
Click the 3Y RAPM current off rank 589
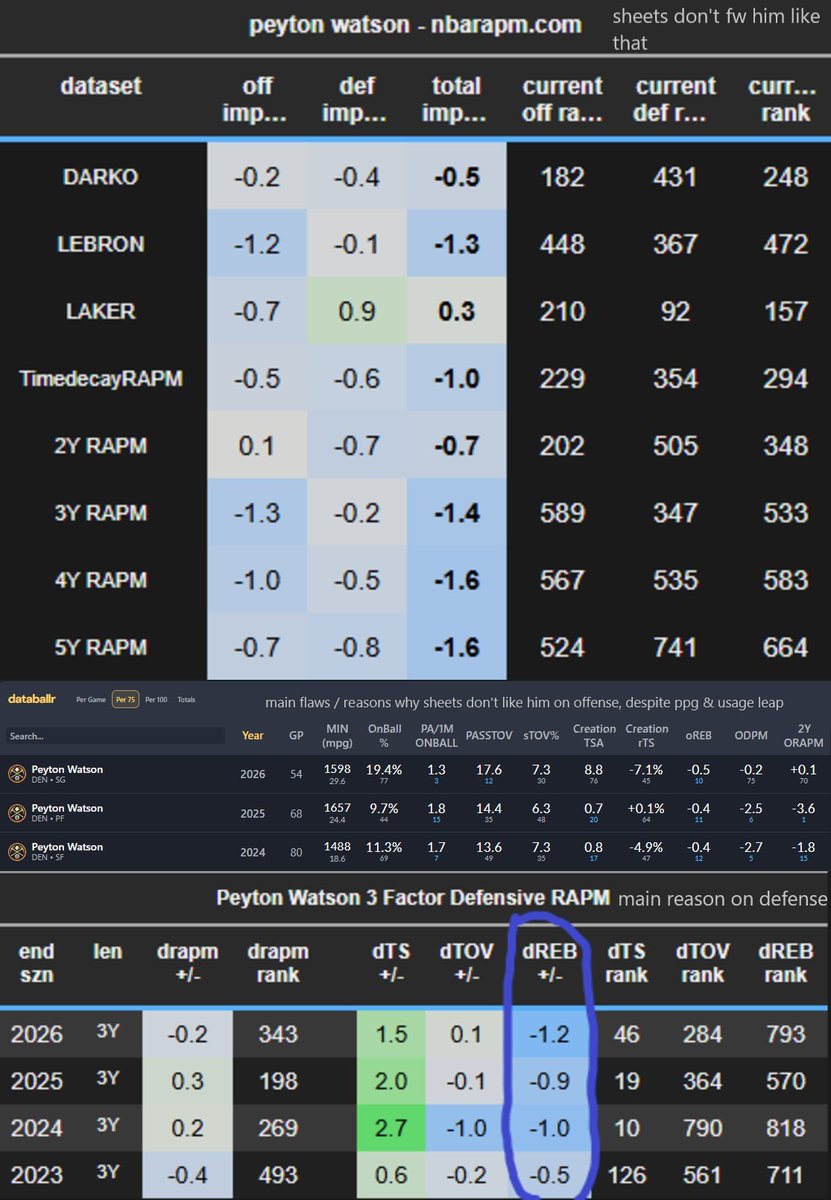click(x=562, y=513)
